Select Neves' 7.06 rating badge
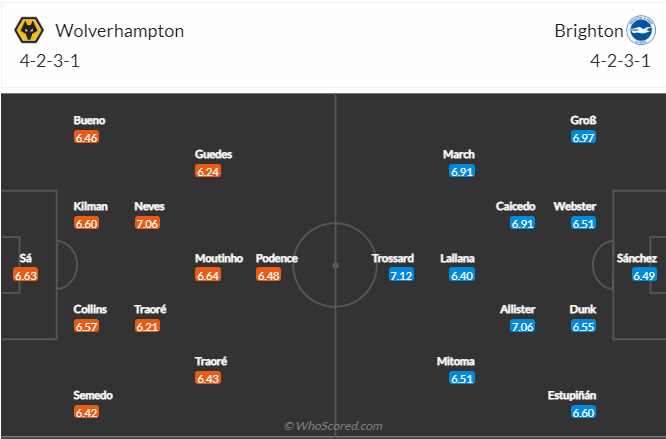 (x=147, y=223)
